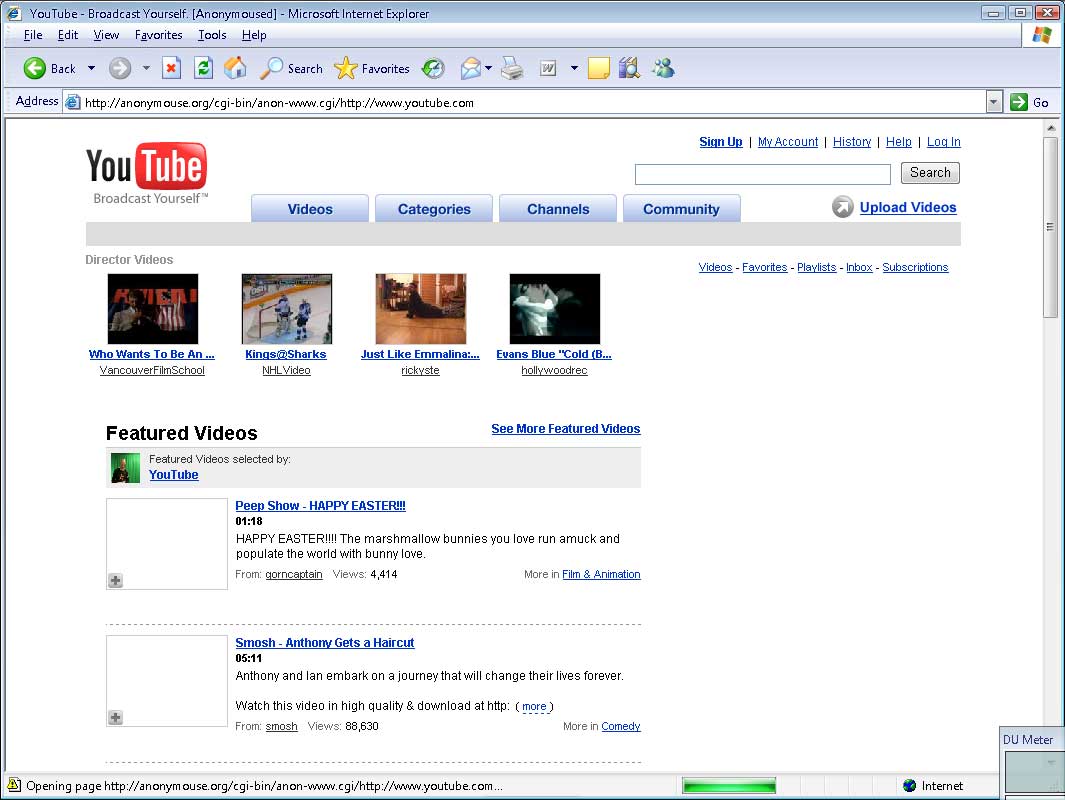
Task: Click the DU Meter widget
Action: coord(1031,761)
